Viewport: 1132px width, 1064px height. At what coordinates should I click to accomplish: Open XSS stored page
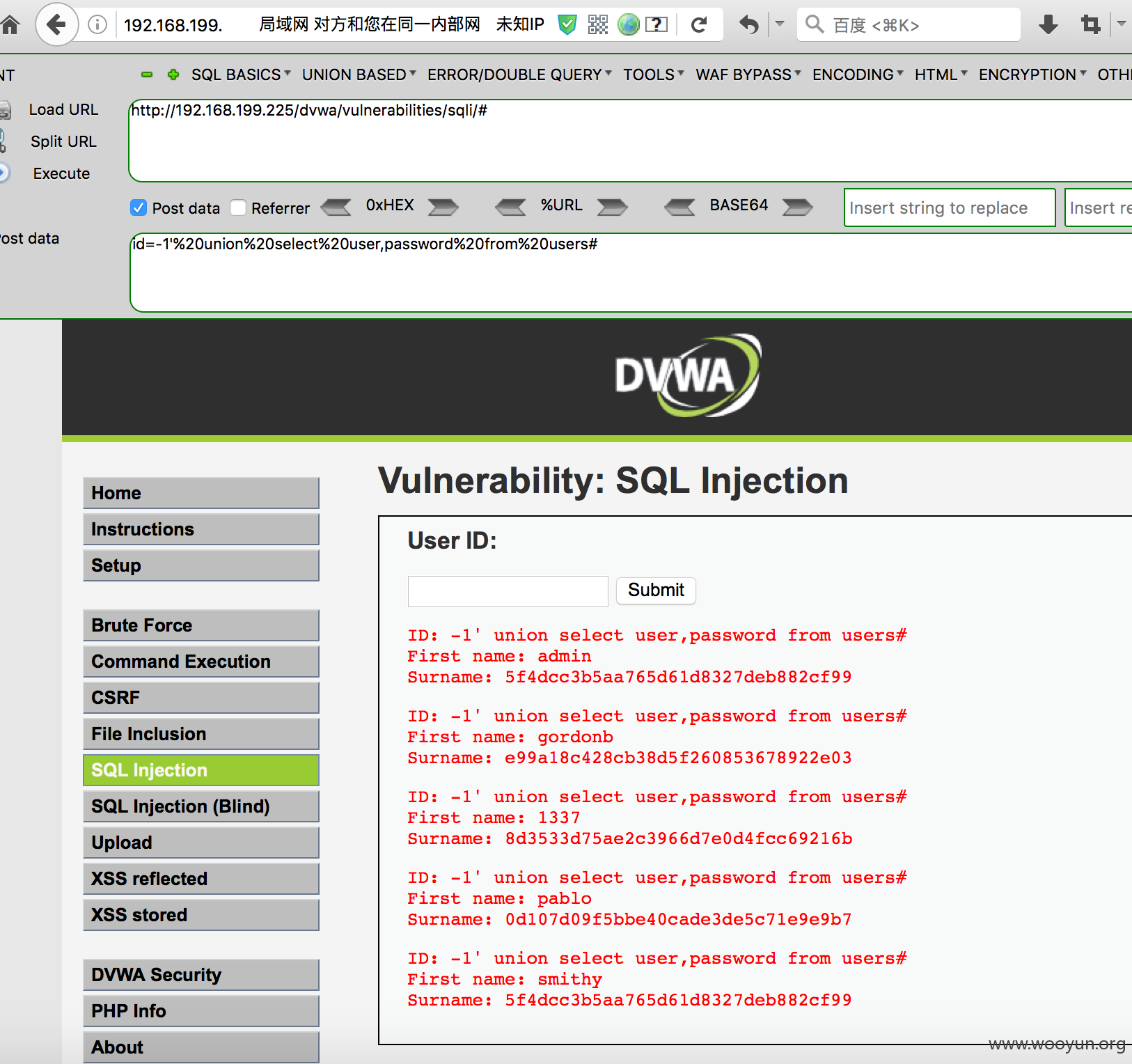click(x=201, y=915)
